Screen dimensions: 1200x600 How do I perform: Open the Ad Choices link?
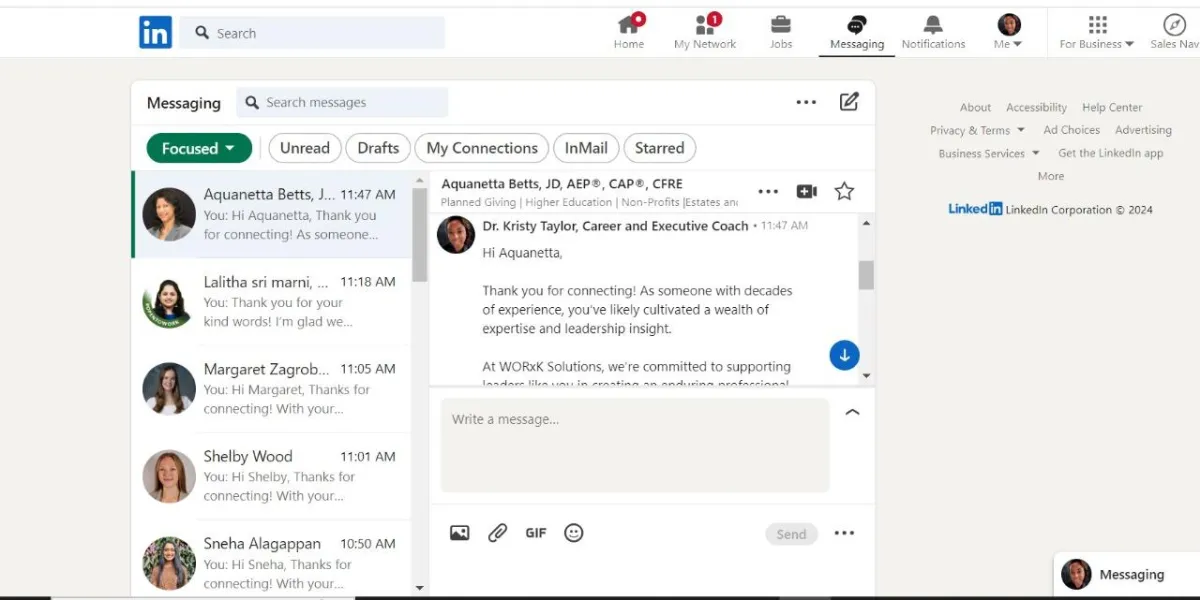tap(1071, 130)
